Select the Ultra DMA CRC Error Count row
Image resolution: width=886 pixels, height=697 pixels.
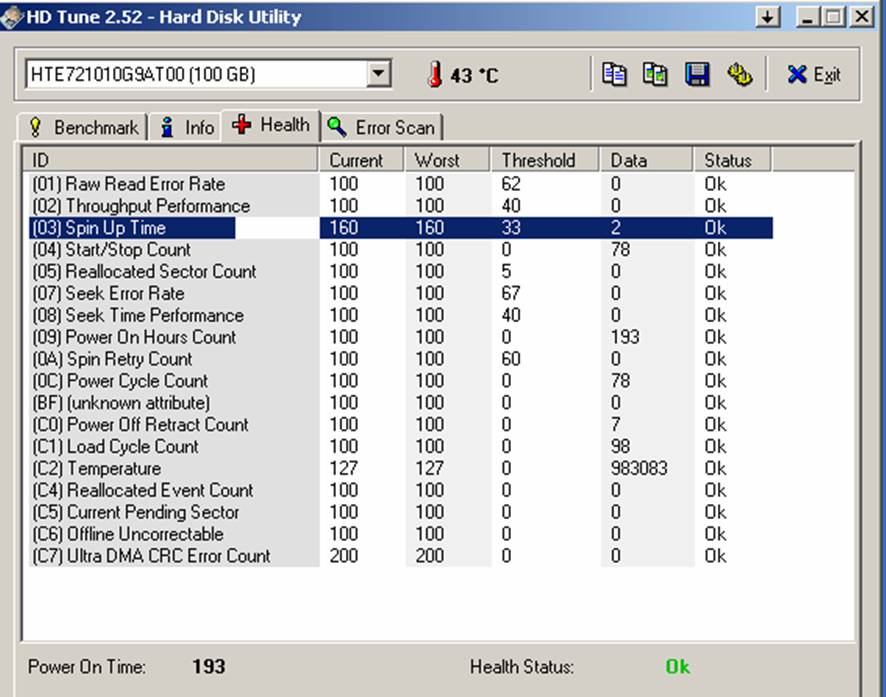pyautogui.click(x=151, y=556)
